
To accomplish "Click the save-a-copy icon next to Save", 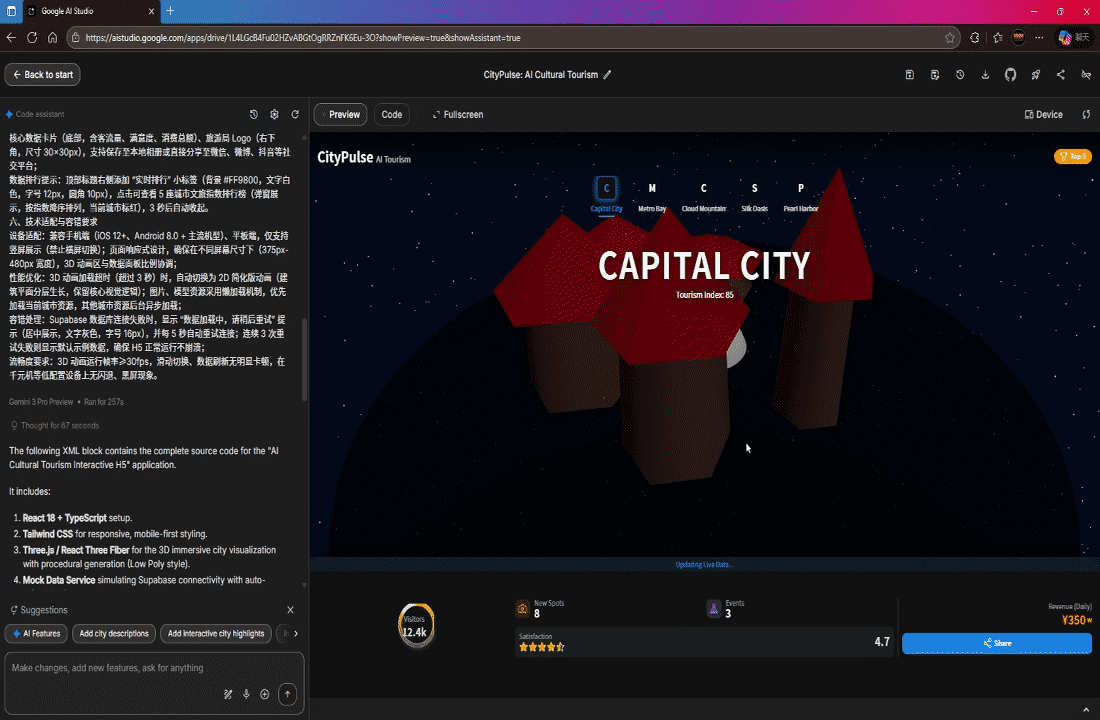I will pyautogui.click(x=934, y=74).
